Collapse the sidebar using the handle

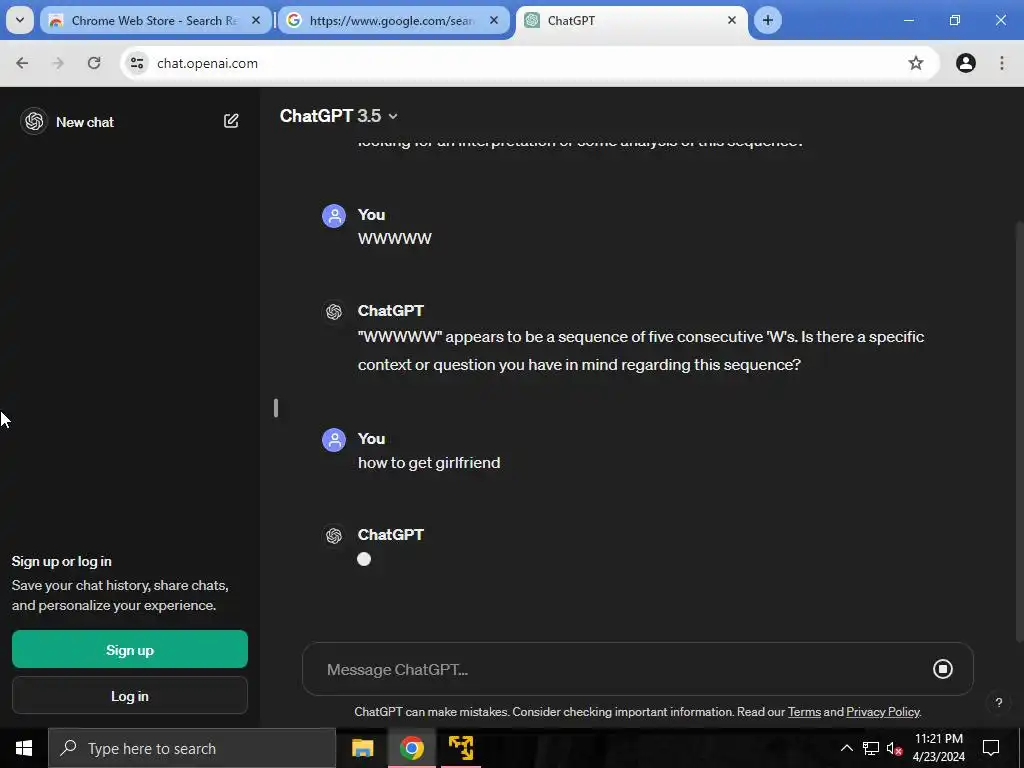click(276, 408)
